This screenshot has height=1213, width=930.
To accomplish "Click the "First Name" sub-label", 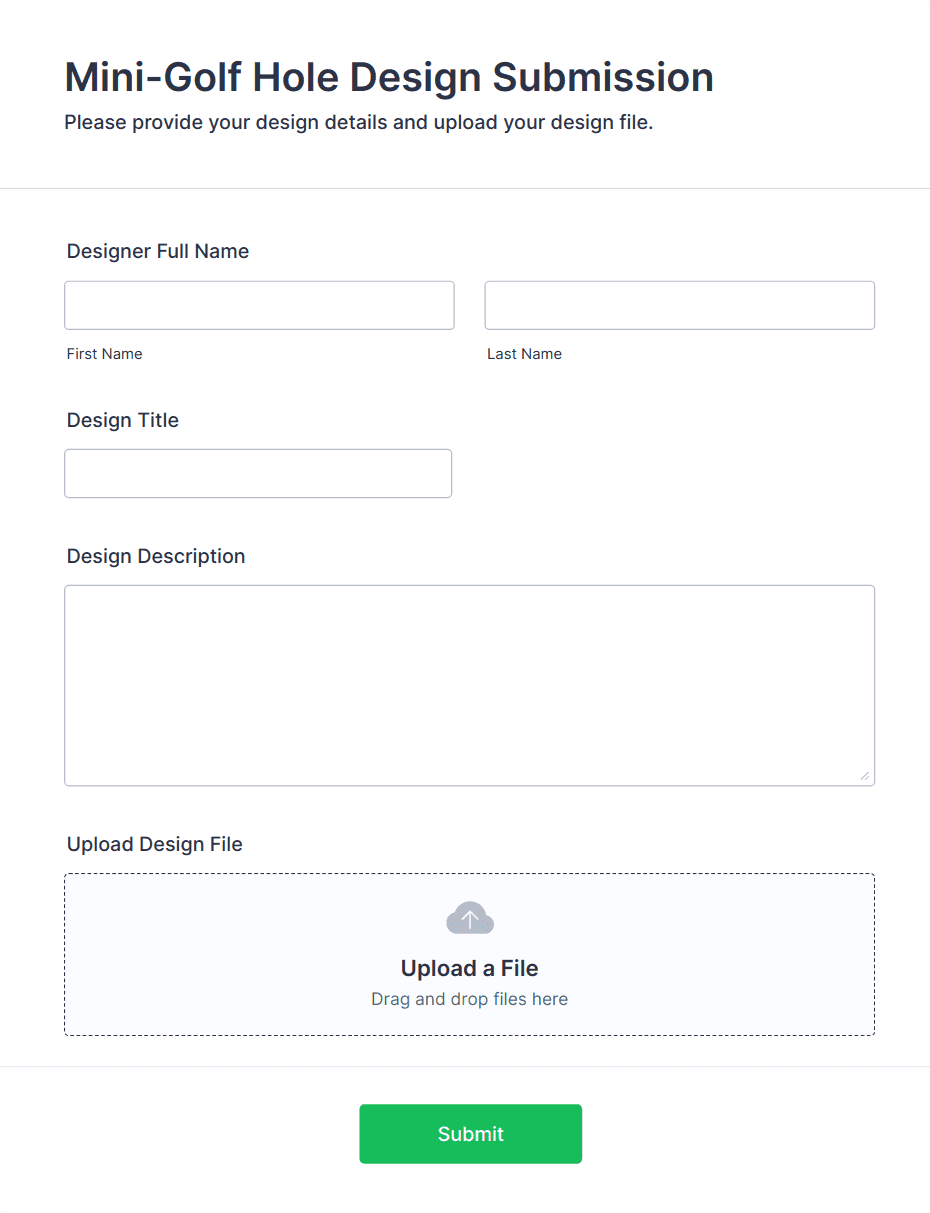I will [x=105, y=354].
